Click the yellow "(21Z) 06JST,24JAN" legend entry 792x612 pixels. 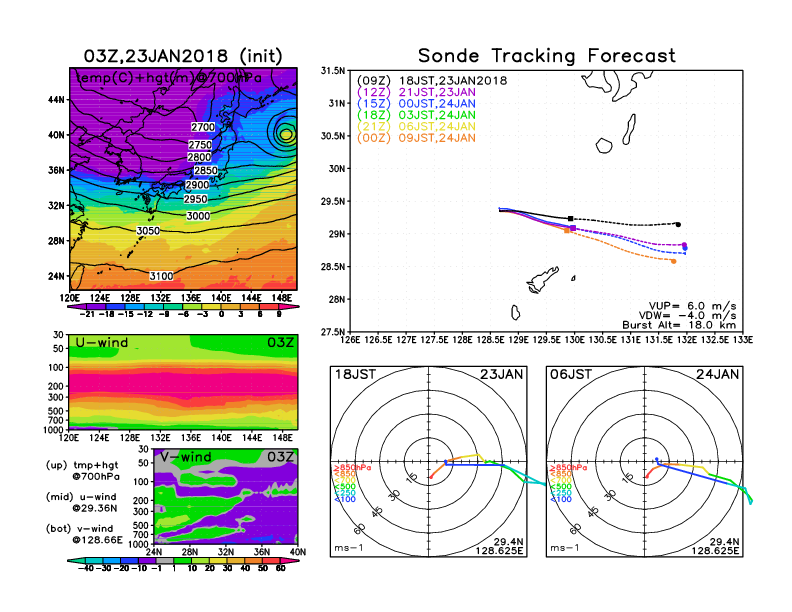416,127
